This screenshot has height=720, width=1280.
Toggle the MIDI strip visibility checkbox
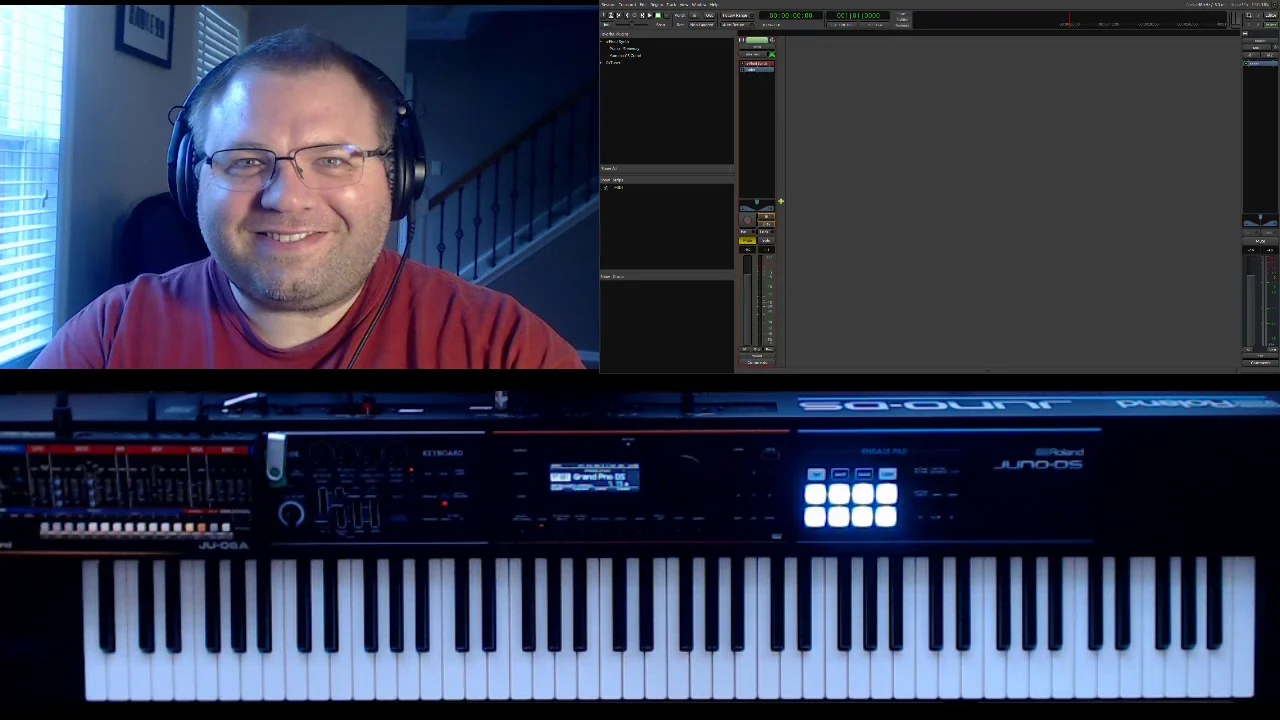coord(605,188)
